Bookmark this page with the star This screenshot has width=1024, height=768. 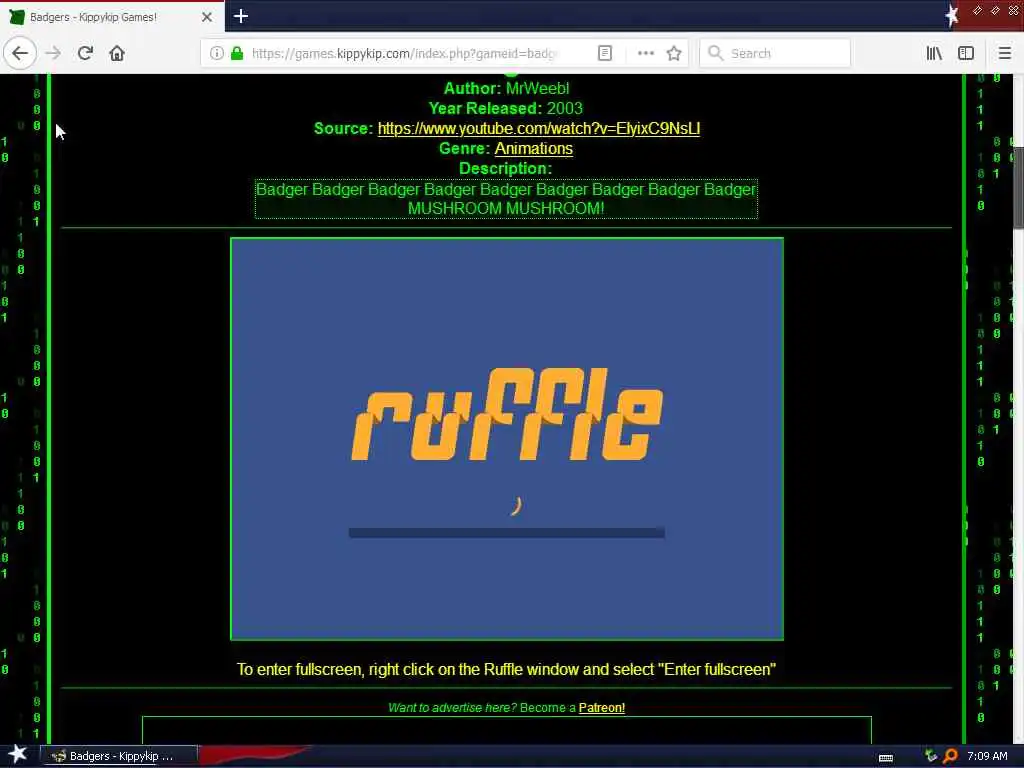pyautogui.click(x=674, y=54)
